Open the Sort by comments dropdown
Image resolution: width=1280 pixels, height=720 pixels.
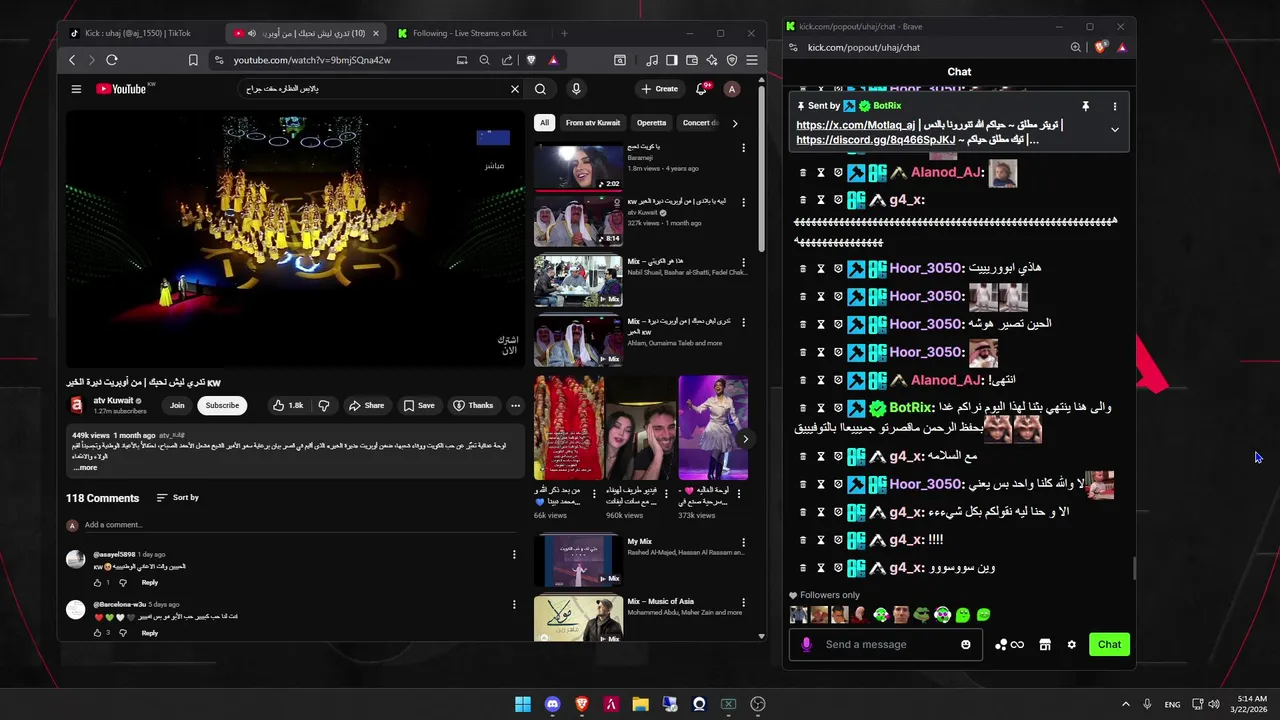178,498
